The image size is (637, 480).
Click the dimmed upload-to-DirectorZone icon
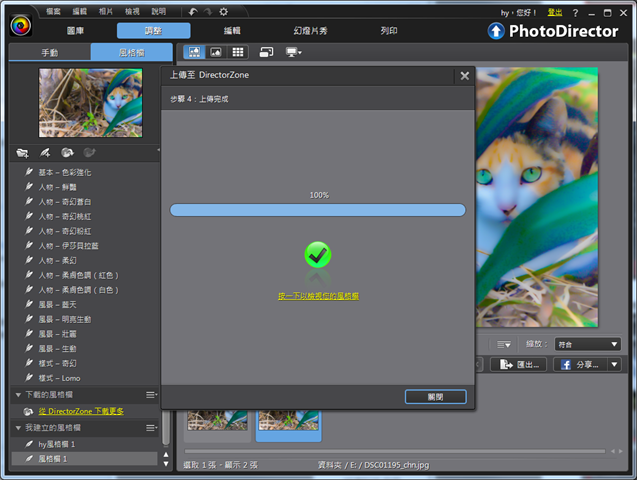click(x=89, y=153)
